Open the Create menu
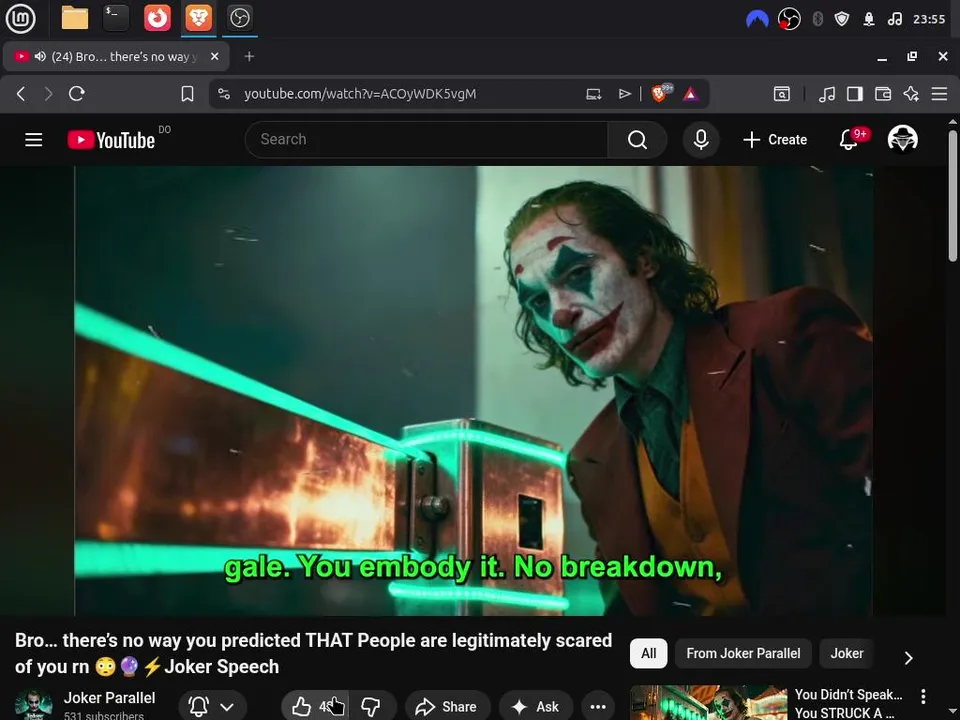This screenshot has height=720, width=960. coord(775,140)
